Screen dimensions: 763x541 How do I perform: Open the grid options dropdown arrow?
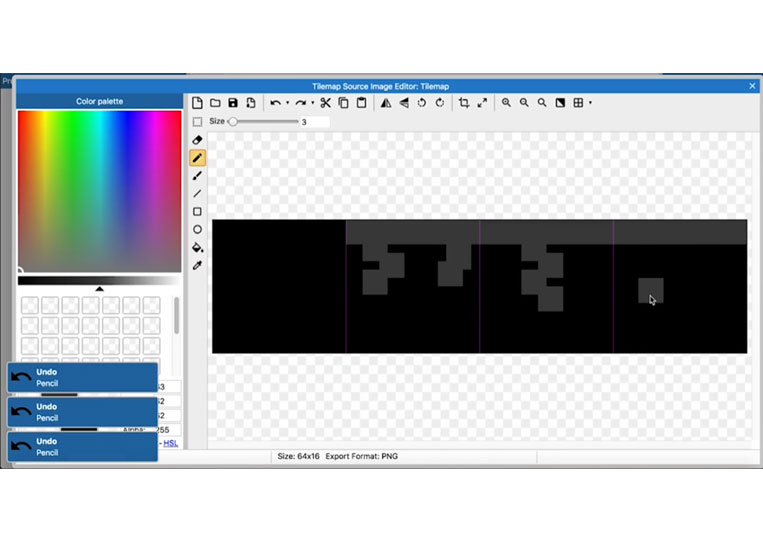tap(590, 103)
